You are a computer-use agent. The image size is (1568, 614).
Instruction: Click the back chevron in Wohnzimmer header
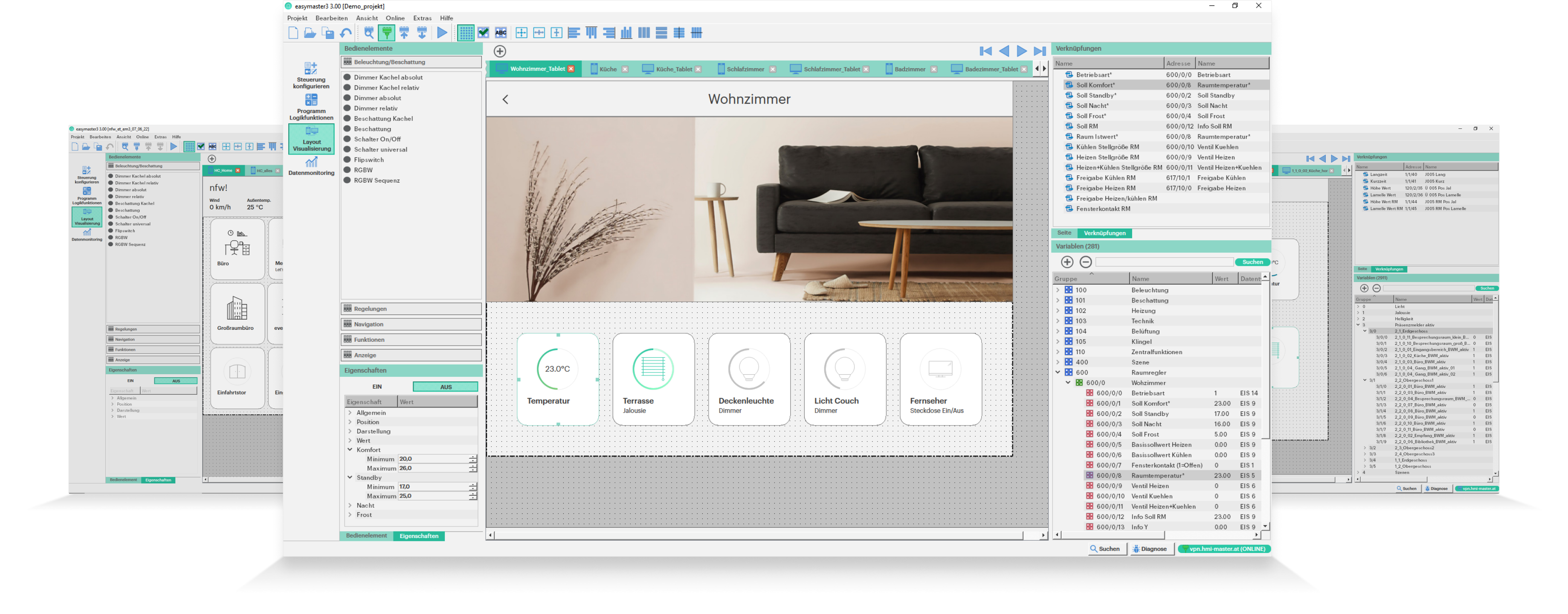[505, 99]
